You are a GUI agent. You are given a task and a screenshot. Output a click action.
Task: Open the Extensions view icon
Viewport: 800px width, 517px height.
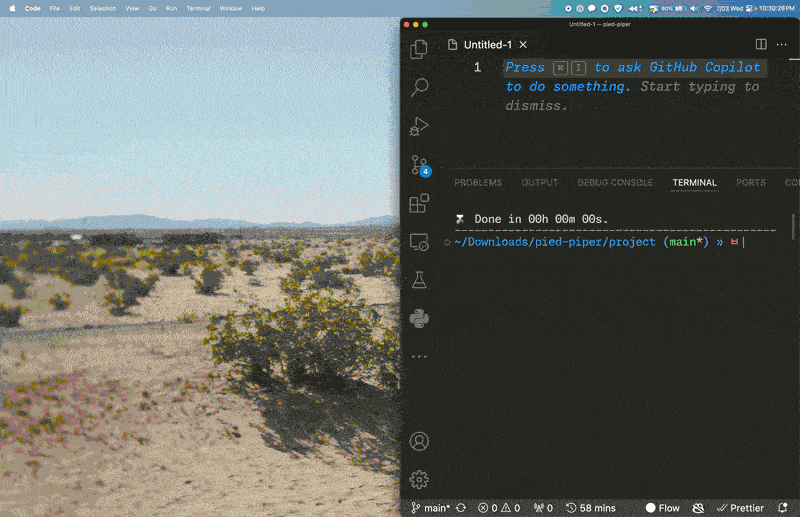click(x=419, y=204)
